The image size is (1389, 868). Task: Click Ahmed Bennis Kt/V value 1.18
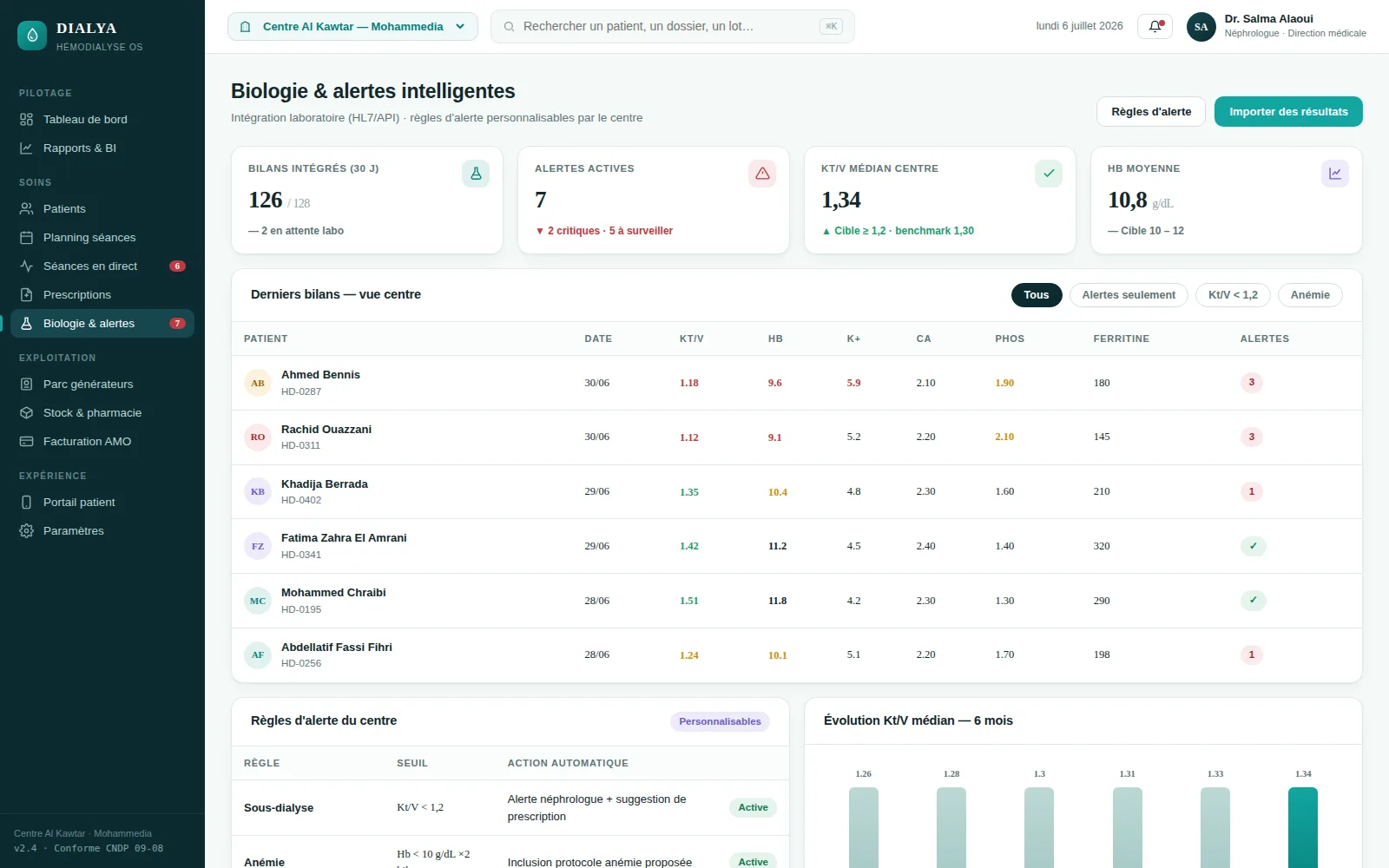689,383
